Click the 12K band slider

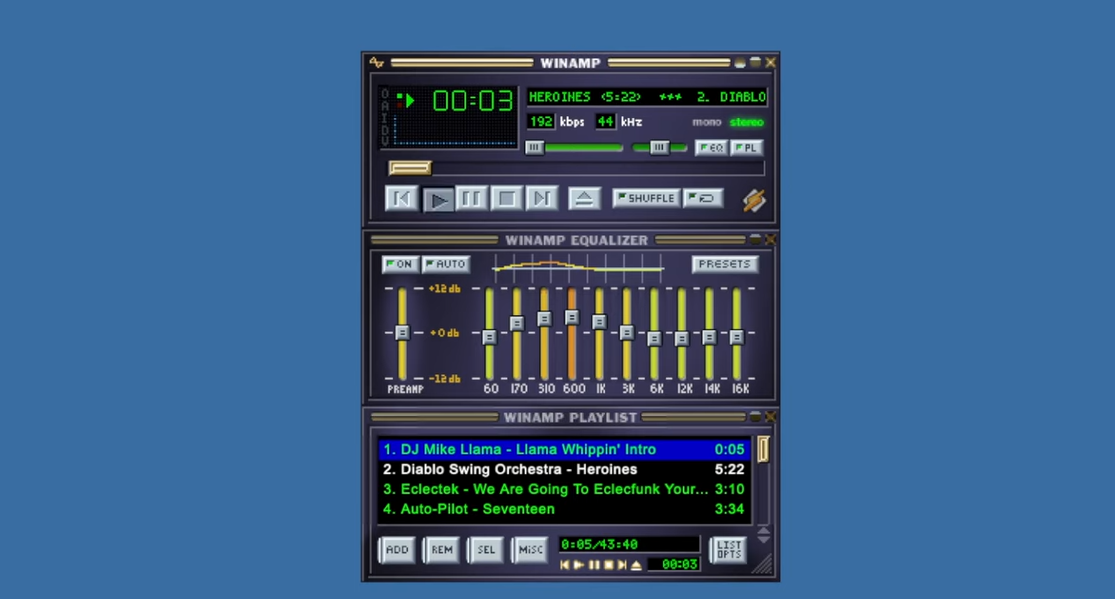(681, 334)
